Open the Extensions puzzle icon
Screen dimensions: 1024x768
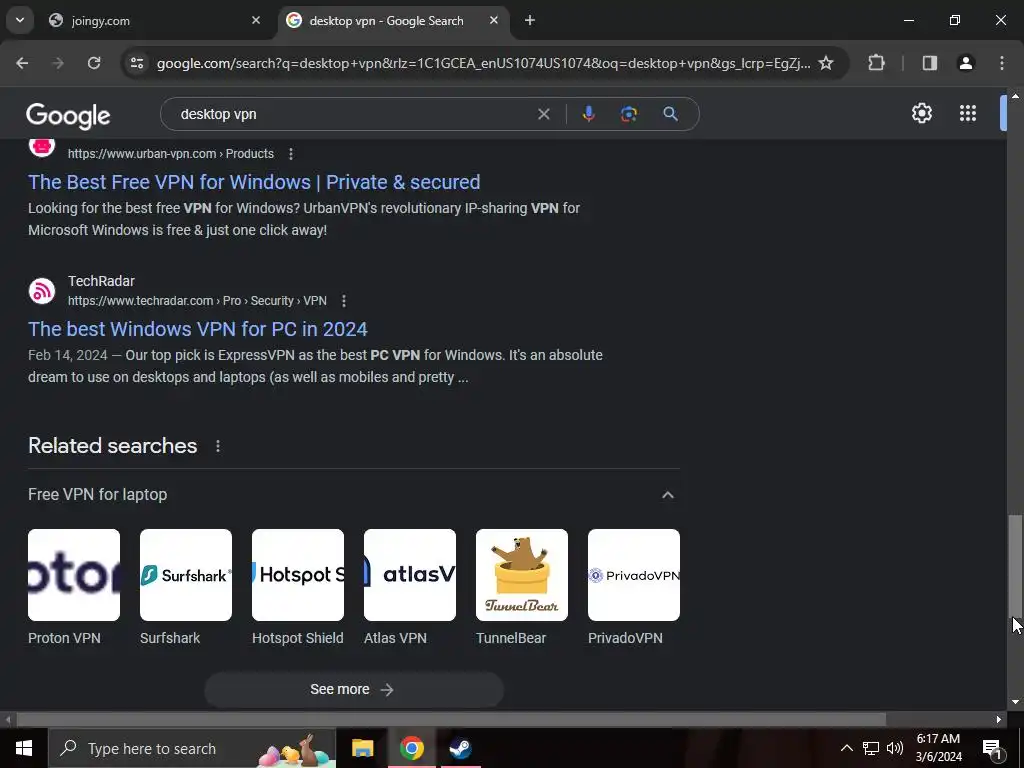[876, 63]
